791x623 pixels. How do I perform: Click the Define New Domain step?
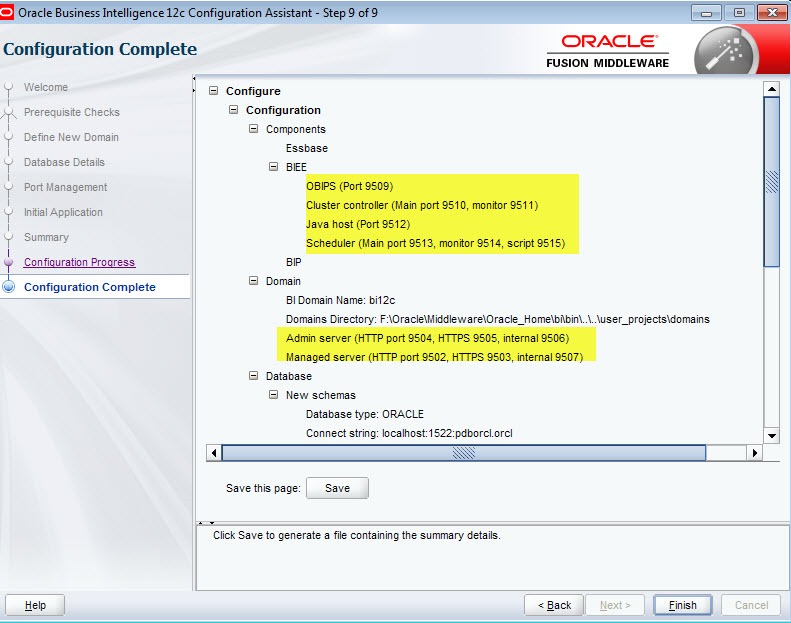pos(71,137)
